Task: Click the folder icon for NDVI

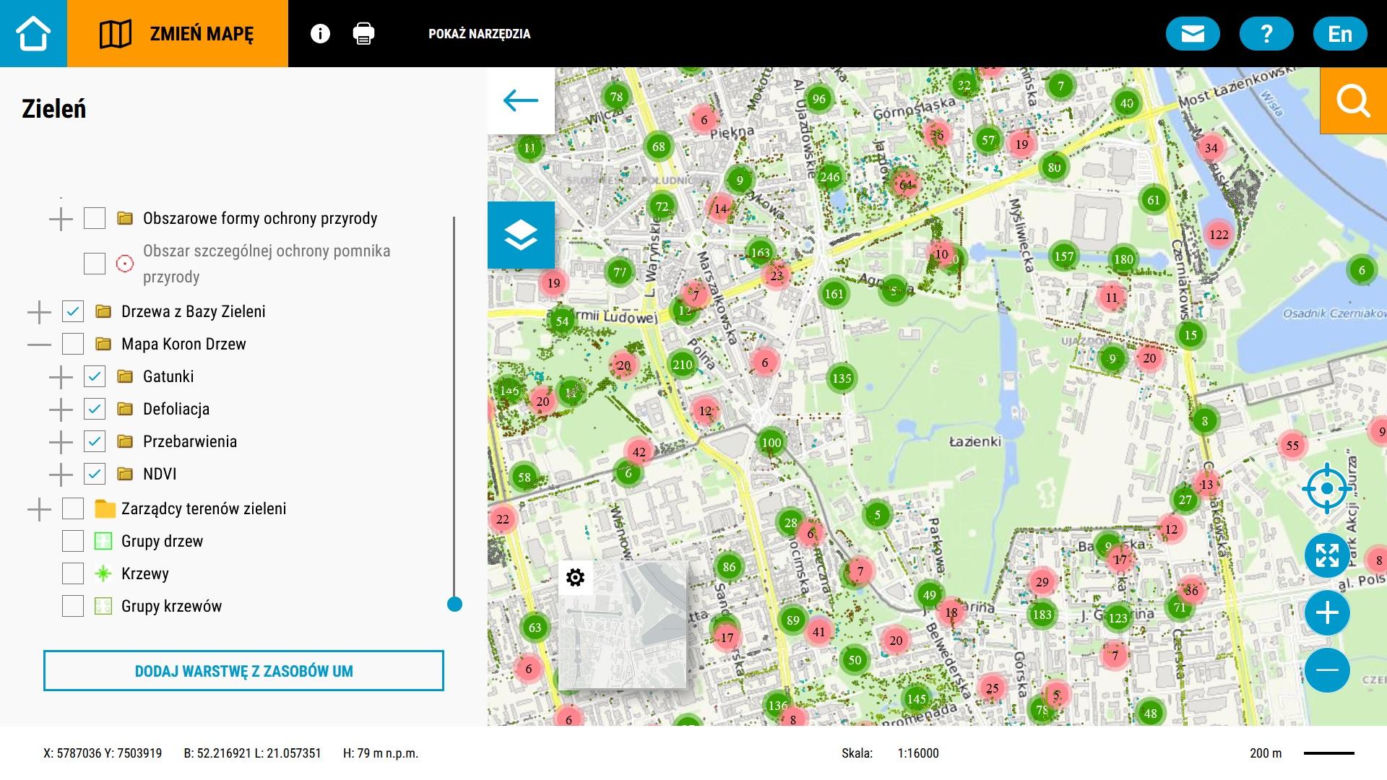Action: click(x=125, y=474)
